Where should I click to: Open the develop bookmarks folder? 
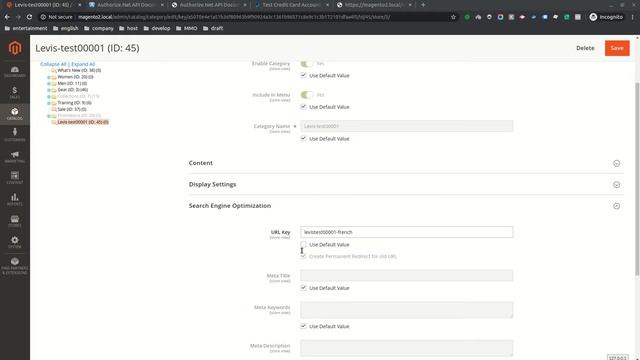tap(157, 28)
